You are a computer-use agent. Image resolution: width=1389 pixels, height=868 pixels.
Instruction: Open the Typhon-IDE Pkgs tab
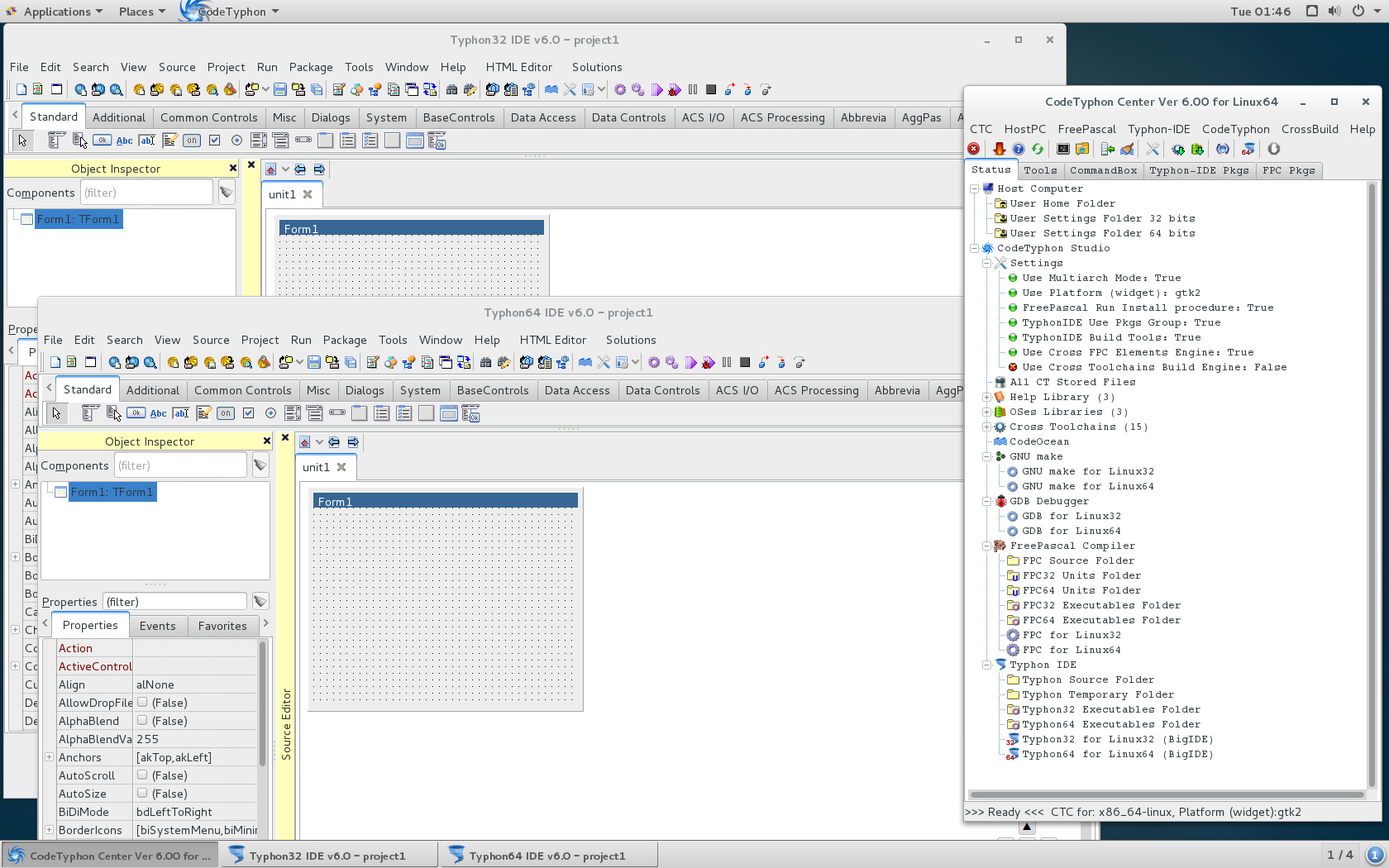pos(1199,170)
